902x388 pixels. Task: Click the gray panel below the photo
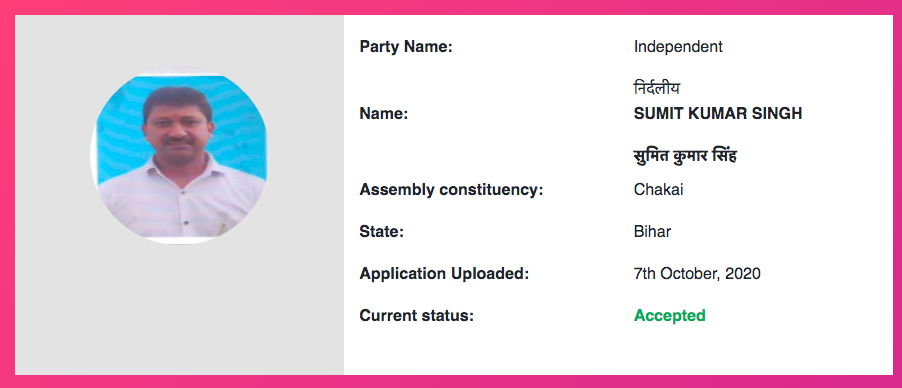click(179, 310)
